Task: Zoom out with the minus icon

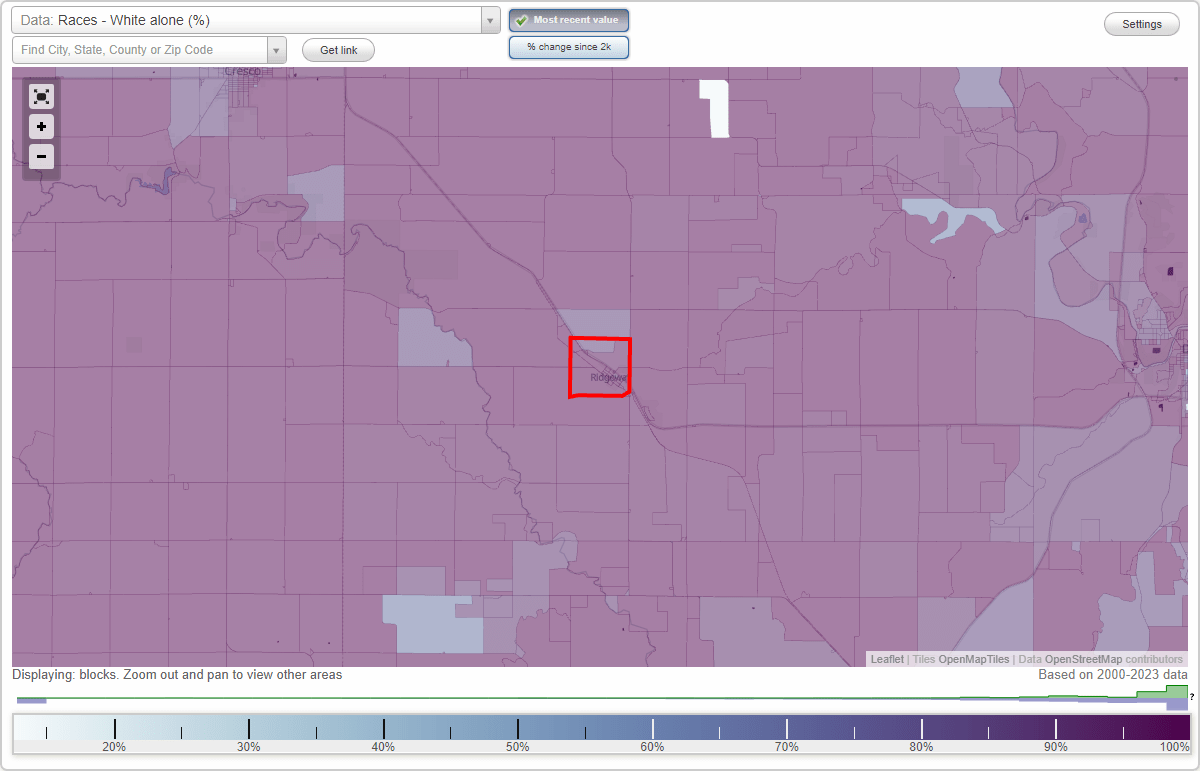Action: 41,156
